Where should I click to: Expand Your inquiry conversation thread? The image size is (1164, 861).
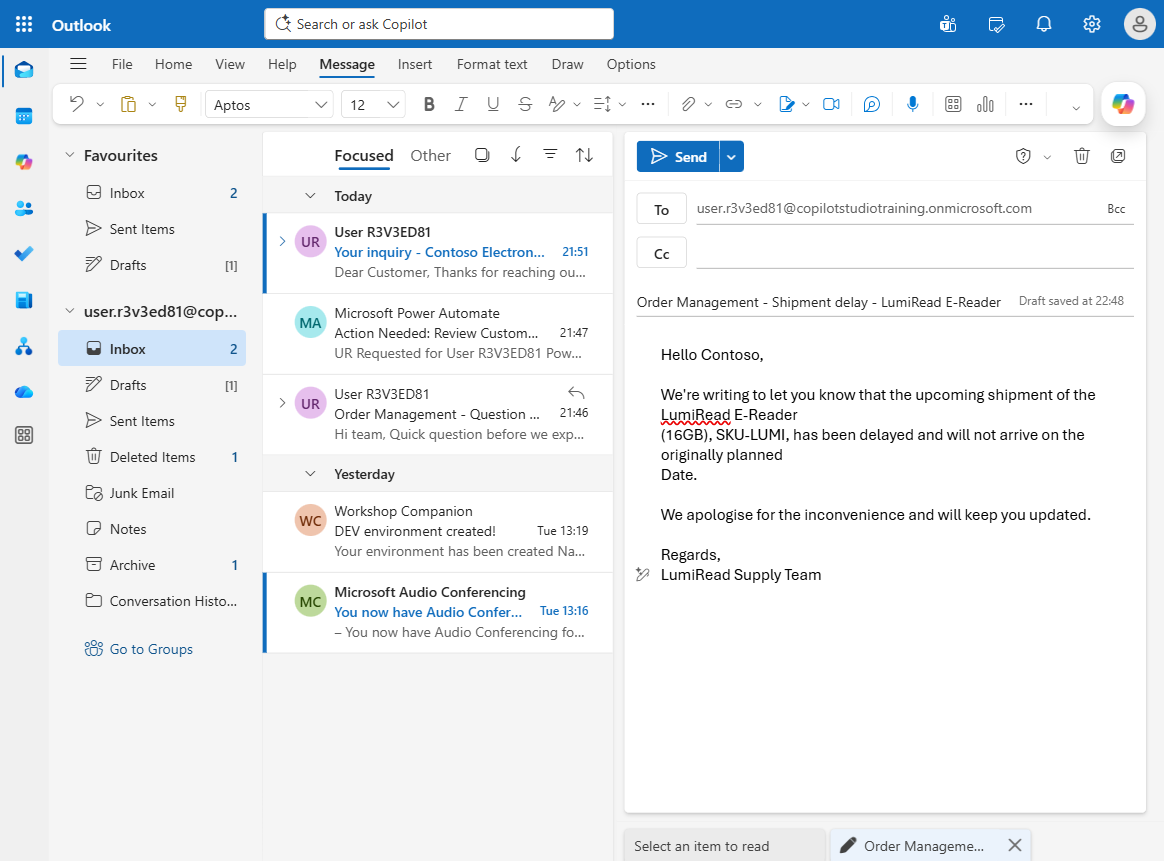[x=282, y=241]
